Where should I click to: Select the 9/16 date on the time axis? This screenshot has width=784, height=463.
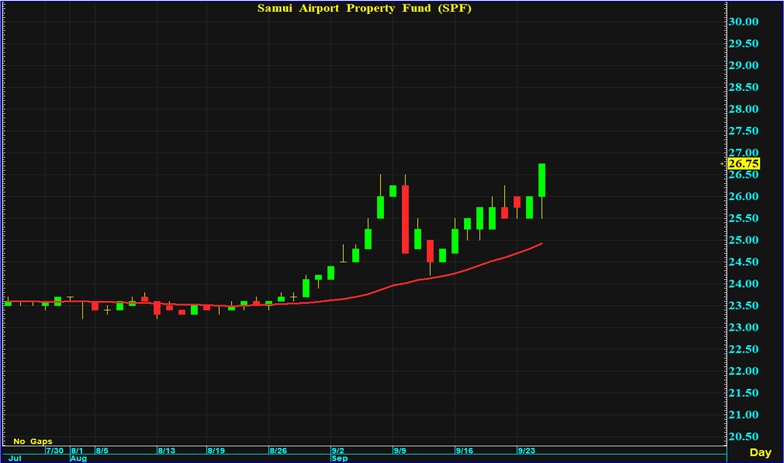(x=464, y=450)
